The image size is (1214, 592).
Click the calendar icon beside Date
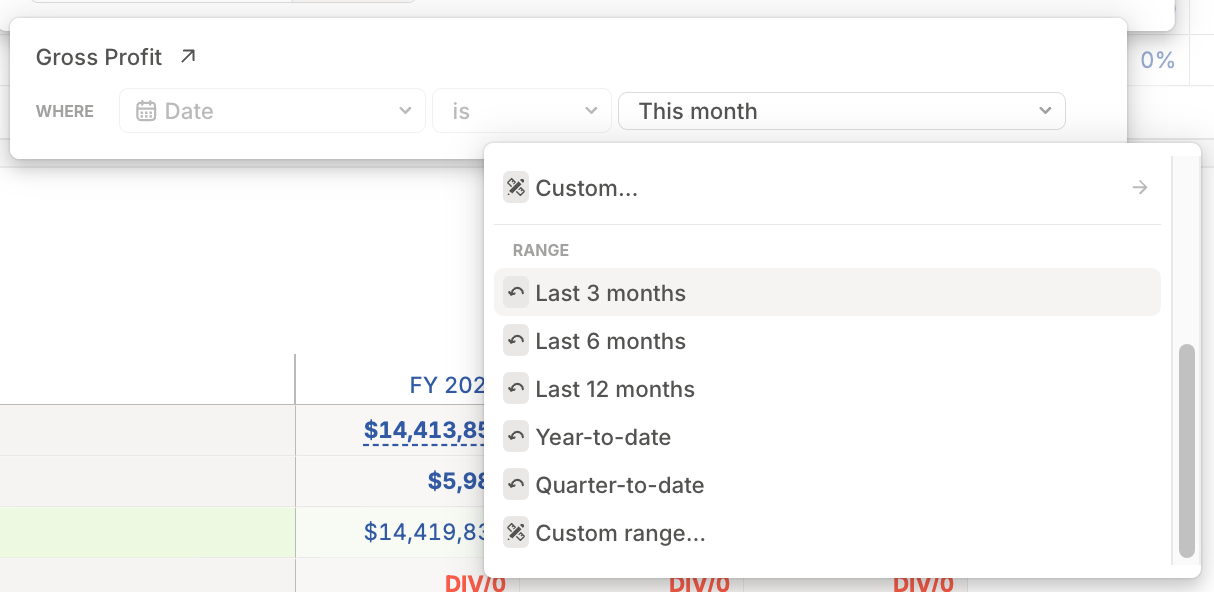coord(146,111)
